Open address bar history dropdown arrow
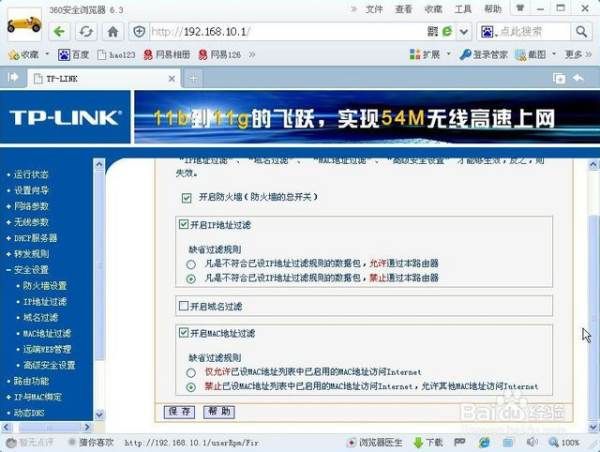 [464, 31]
